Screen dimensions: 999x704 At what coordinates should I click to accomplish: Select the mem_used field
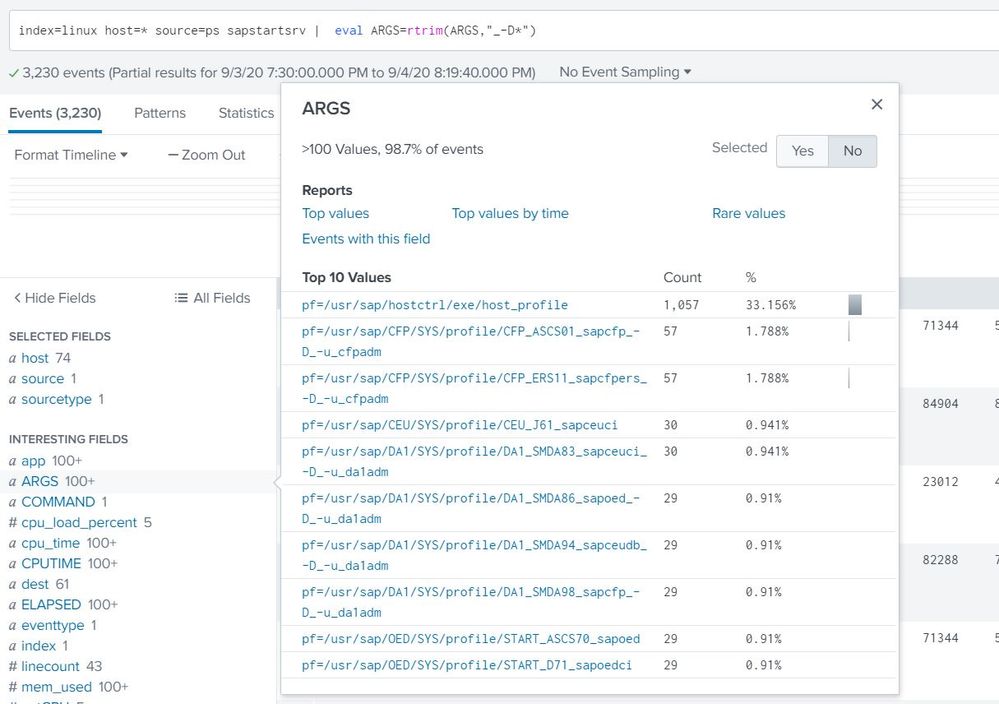tap(56, 687)
